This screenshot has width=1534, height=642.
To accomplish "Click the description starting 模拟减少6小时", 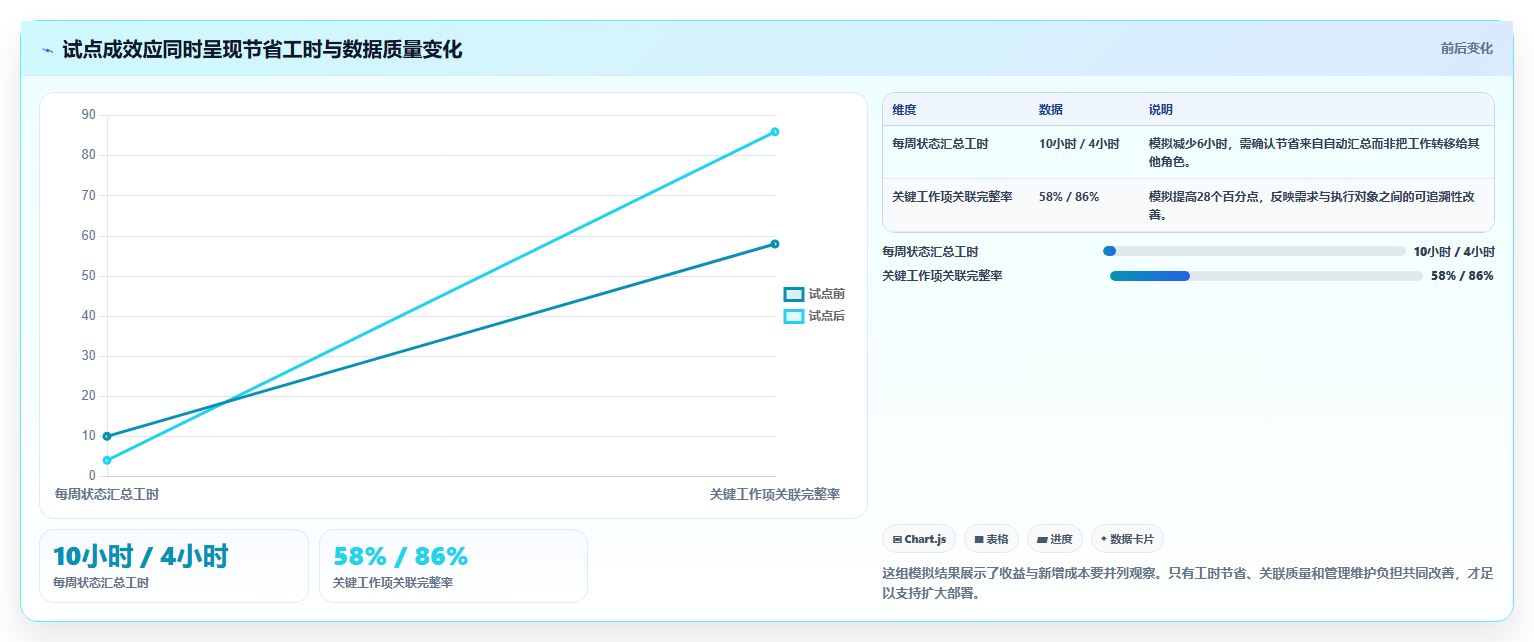I will [x=1314, y=152].
